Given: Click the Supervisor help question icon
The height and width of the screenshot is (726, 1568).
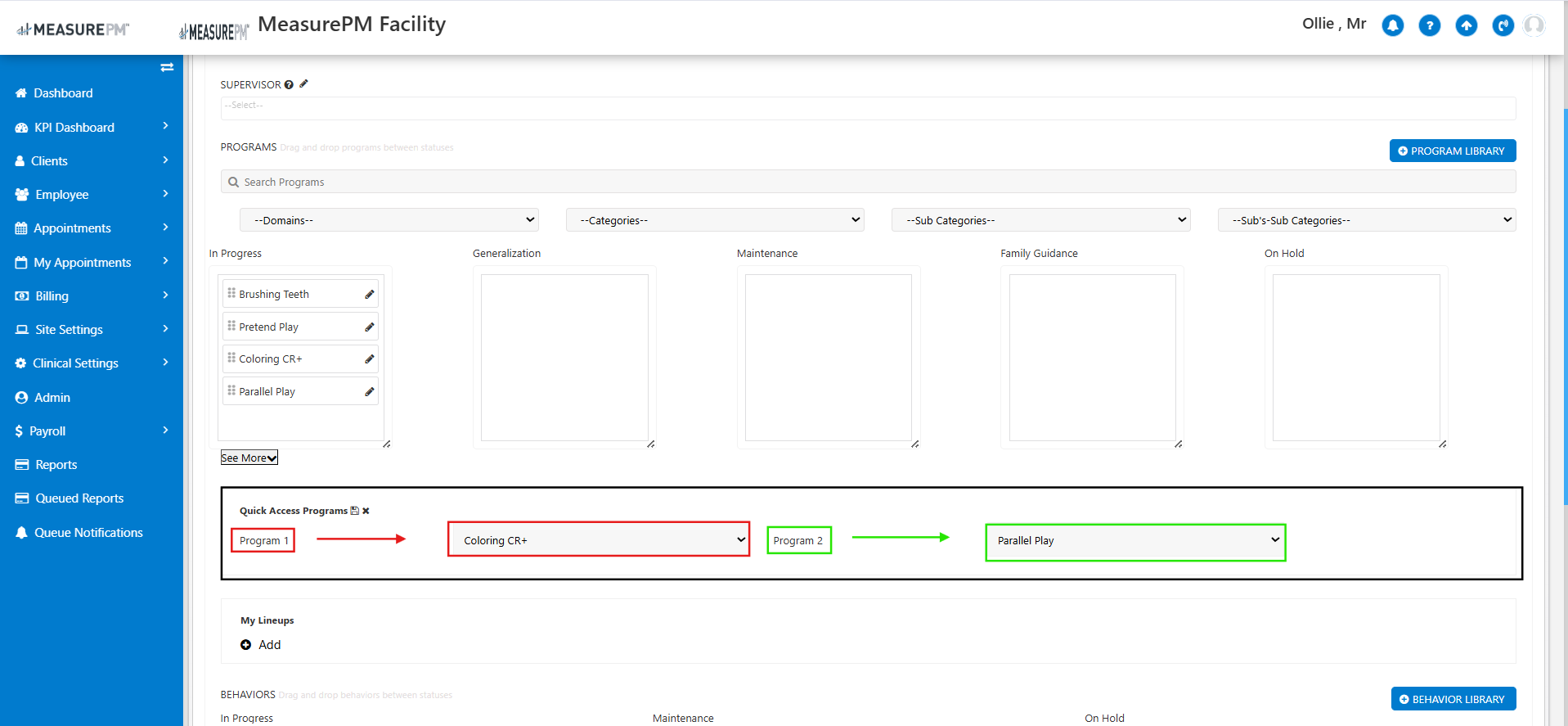Looking at the screenshot, I should (x=289, y=84).
